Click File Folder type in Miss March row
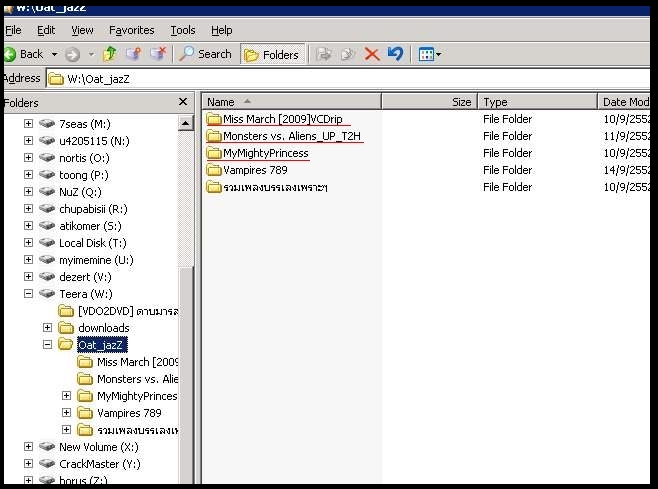Viewport: 658px width, 489px height. (x=507, y=119)
